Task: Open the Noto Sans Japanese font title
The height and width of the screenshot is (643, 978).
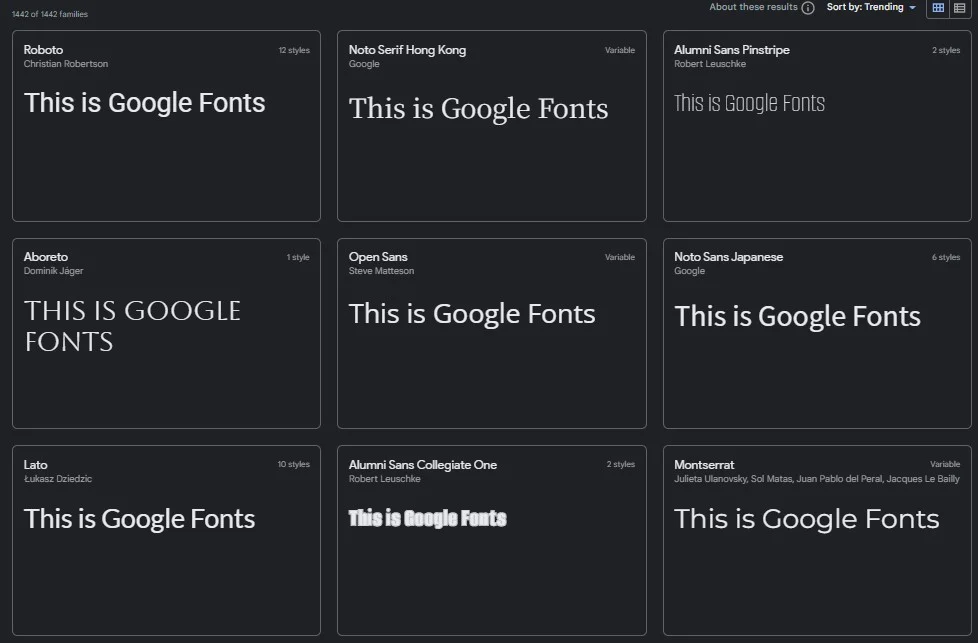Action: coord(729,257)
